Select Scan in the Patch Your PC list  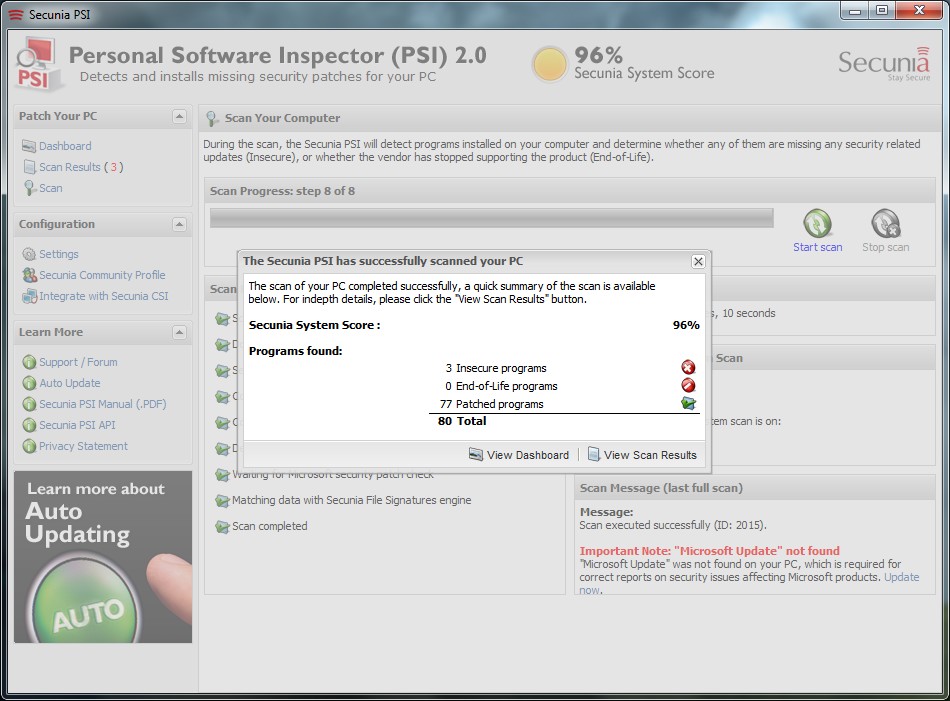coord(51,188)
